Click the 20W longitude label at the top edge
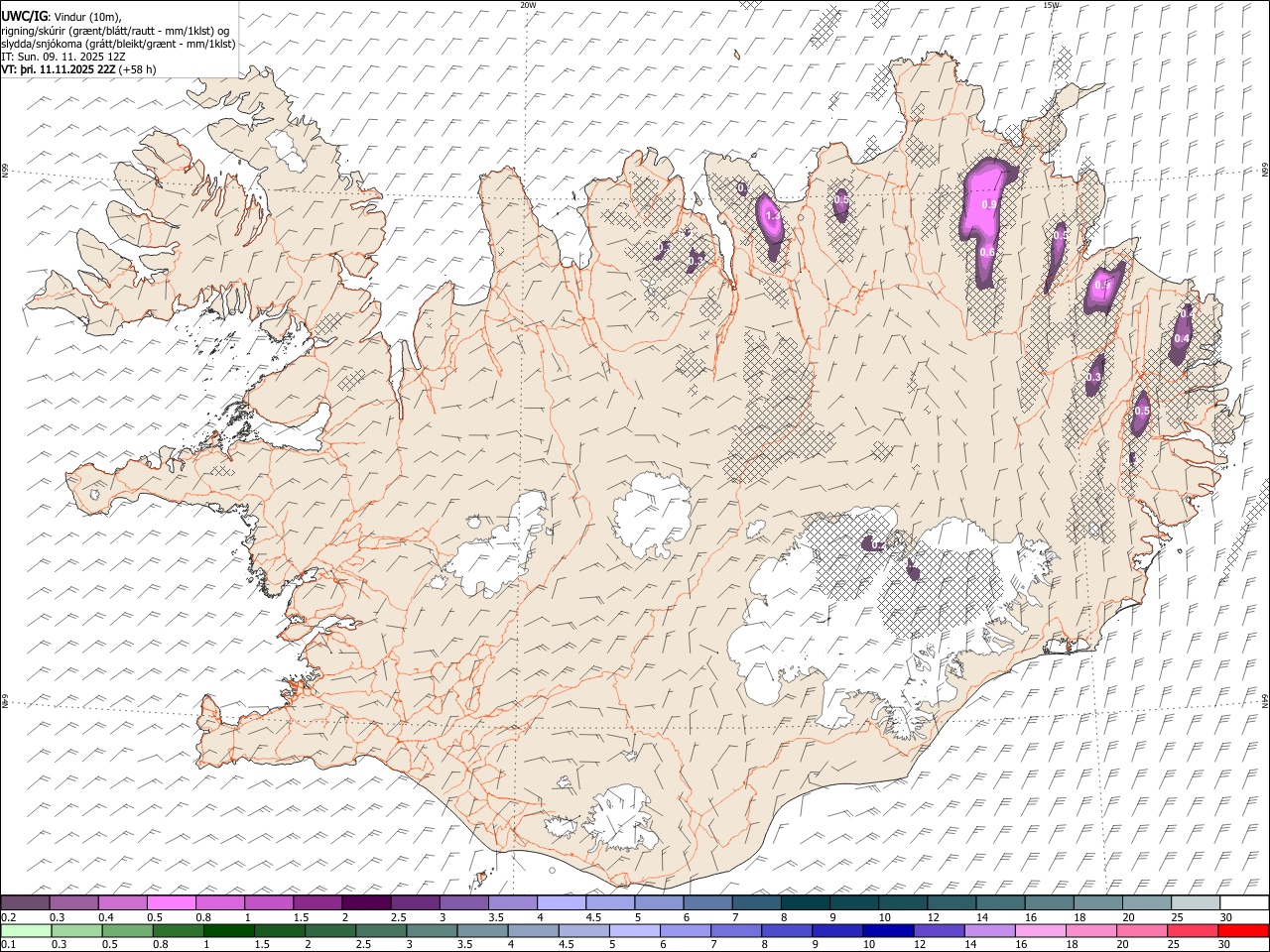This screenshot has width=1270, height=952. click(528, 5)
